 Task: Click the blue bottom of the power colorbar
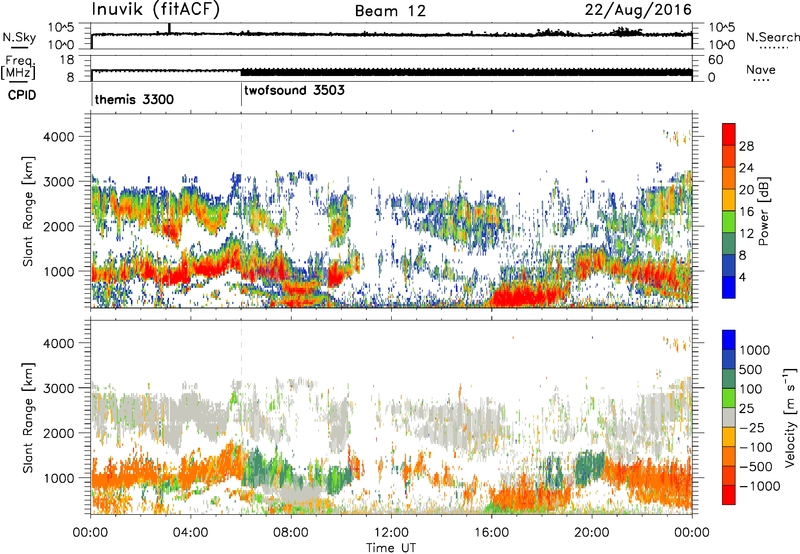pos(729,287)
